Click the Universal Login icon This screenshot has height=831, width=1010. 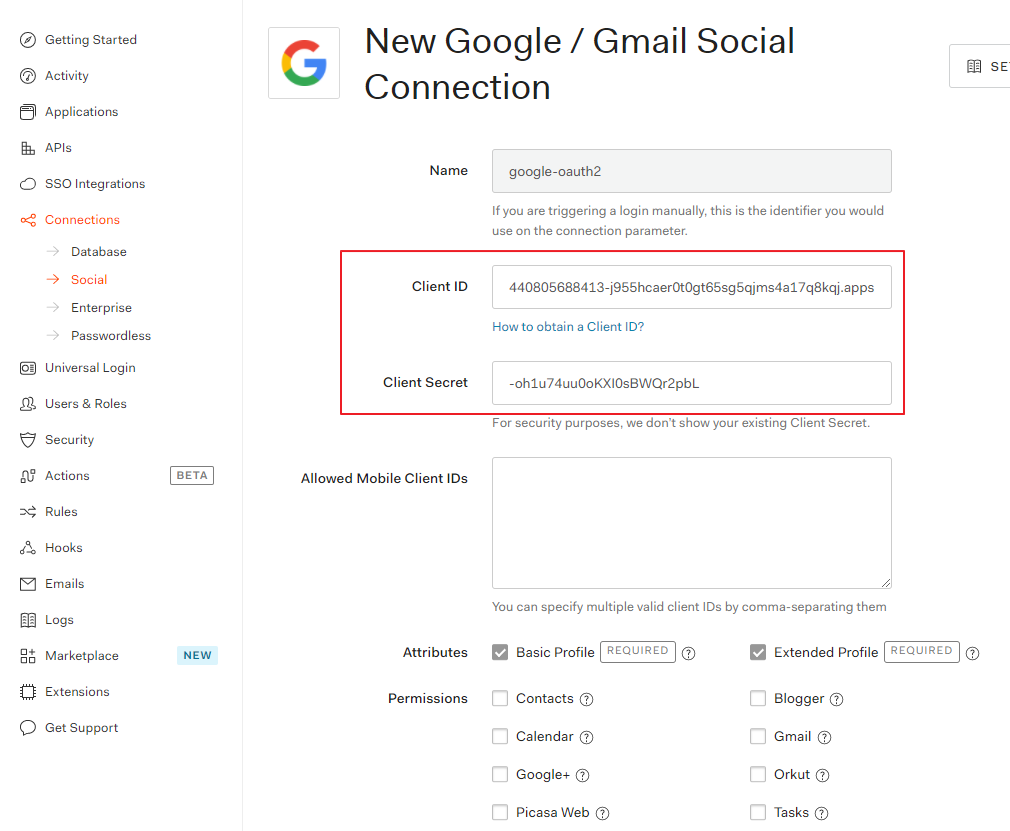click(x=28, y=368)
